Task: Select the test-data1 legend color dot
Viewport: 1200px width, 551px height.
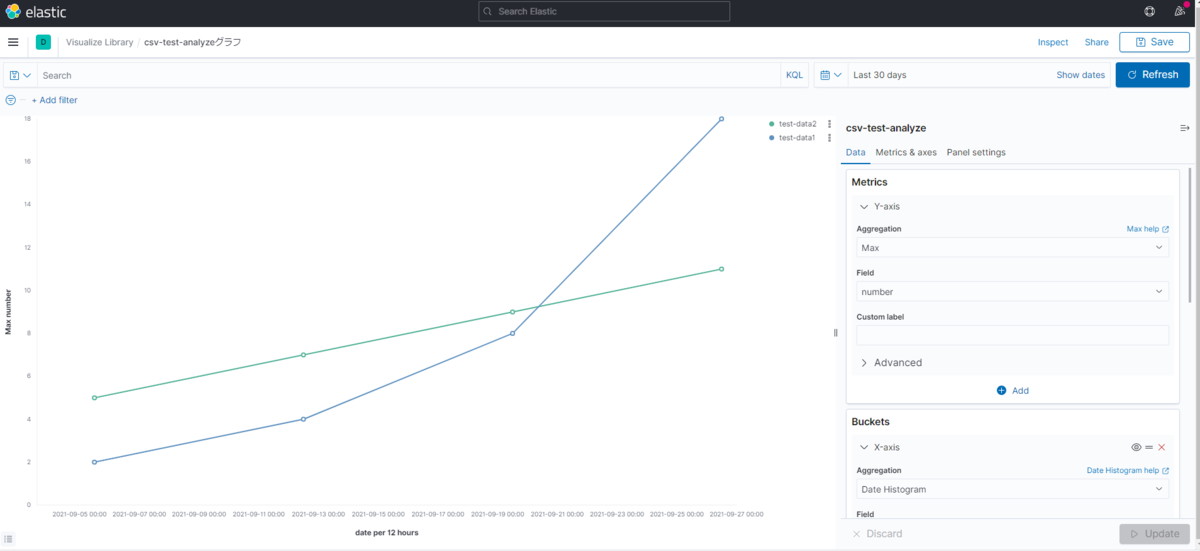Action: [772, 138]
